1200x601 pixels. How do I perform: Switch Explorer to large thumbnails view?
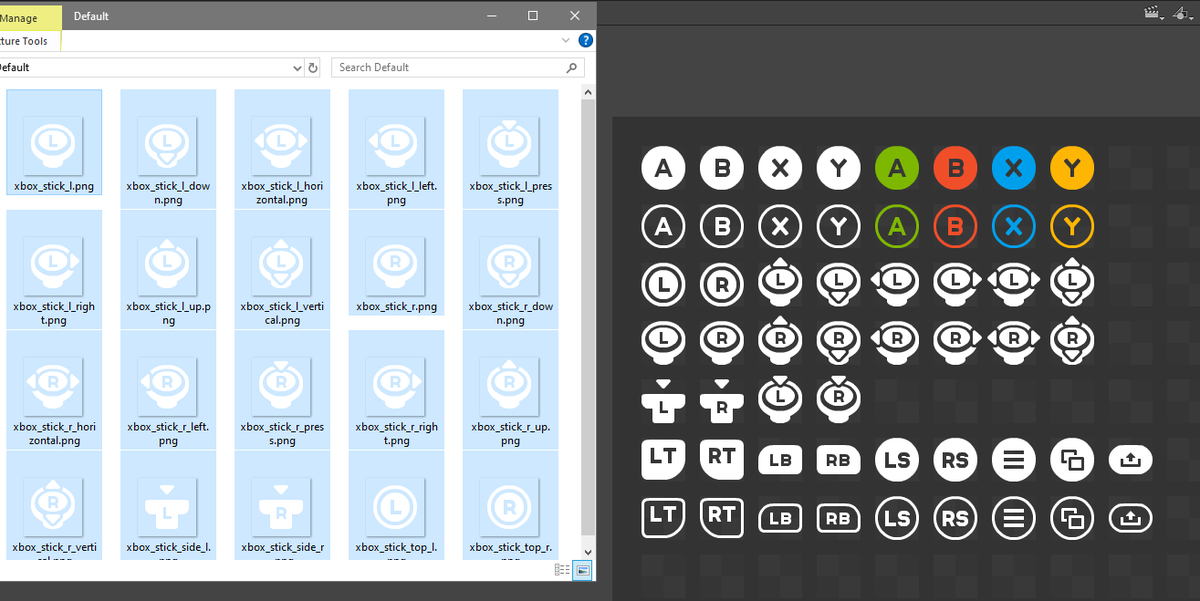coord(583,570)
